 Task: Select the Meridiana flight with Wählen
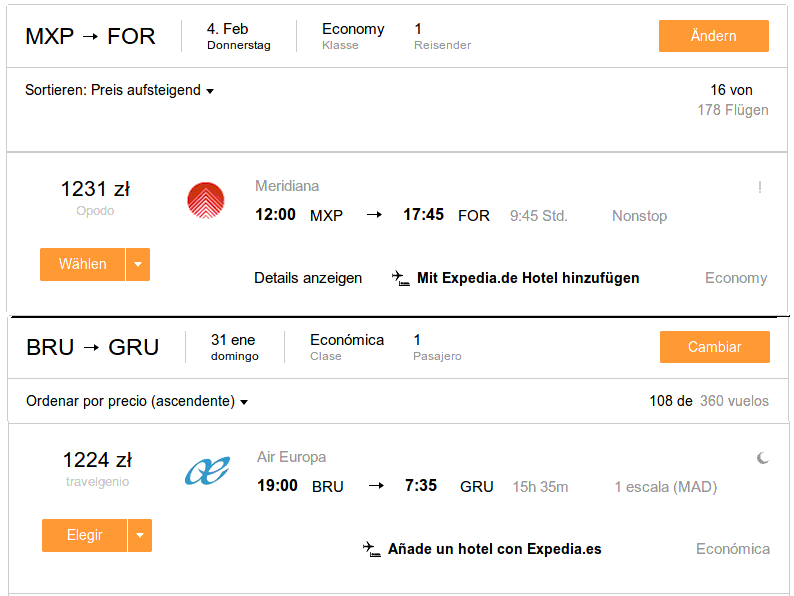[x=83, y=264]
